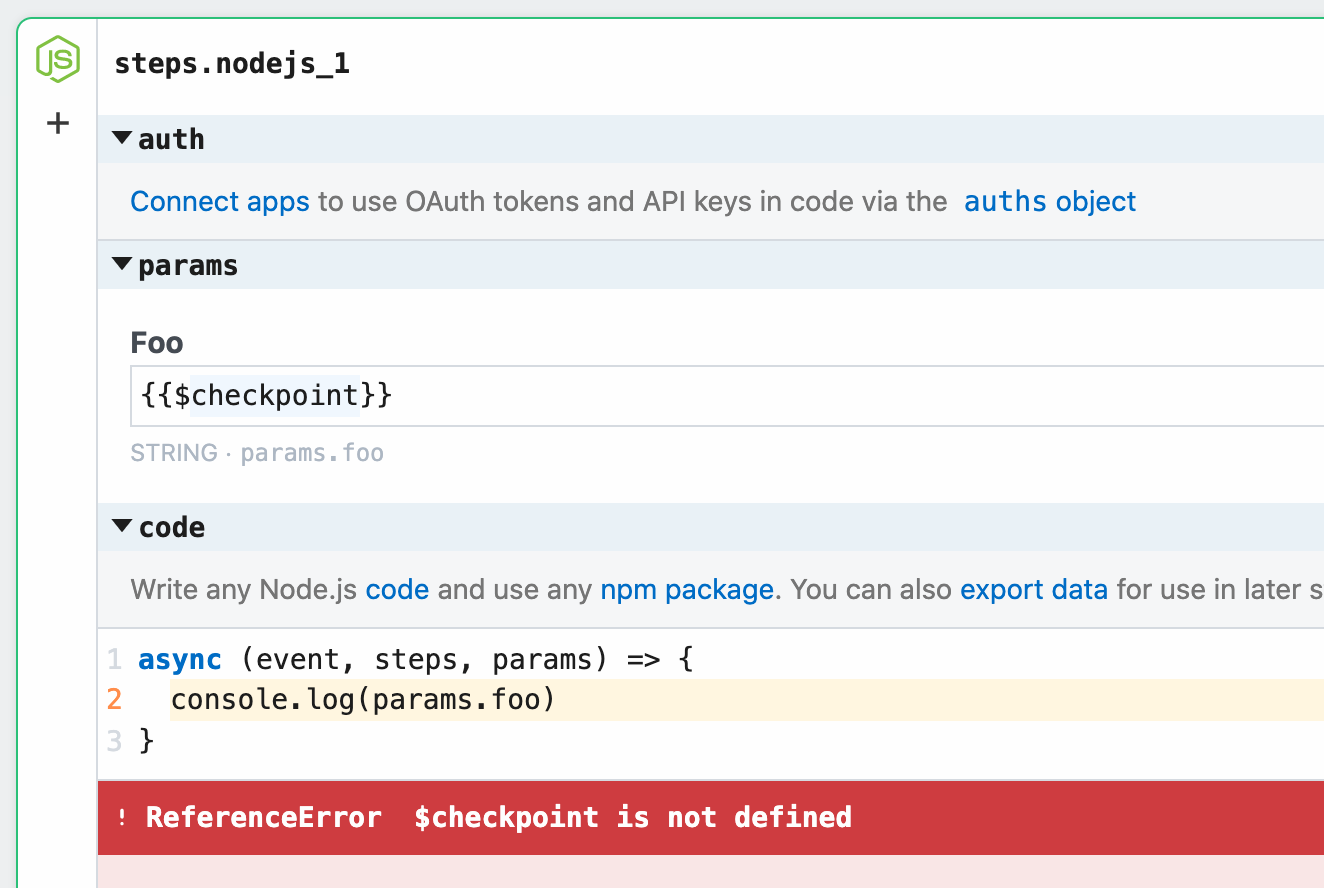
Task: Click the params section header label
Action: (188, 265)
